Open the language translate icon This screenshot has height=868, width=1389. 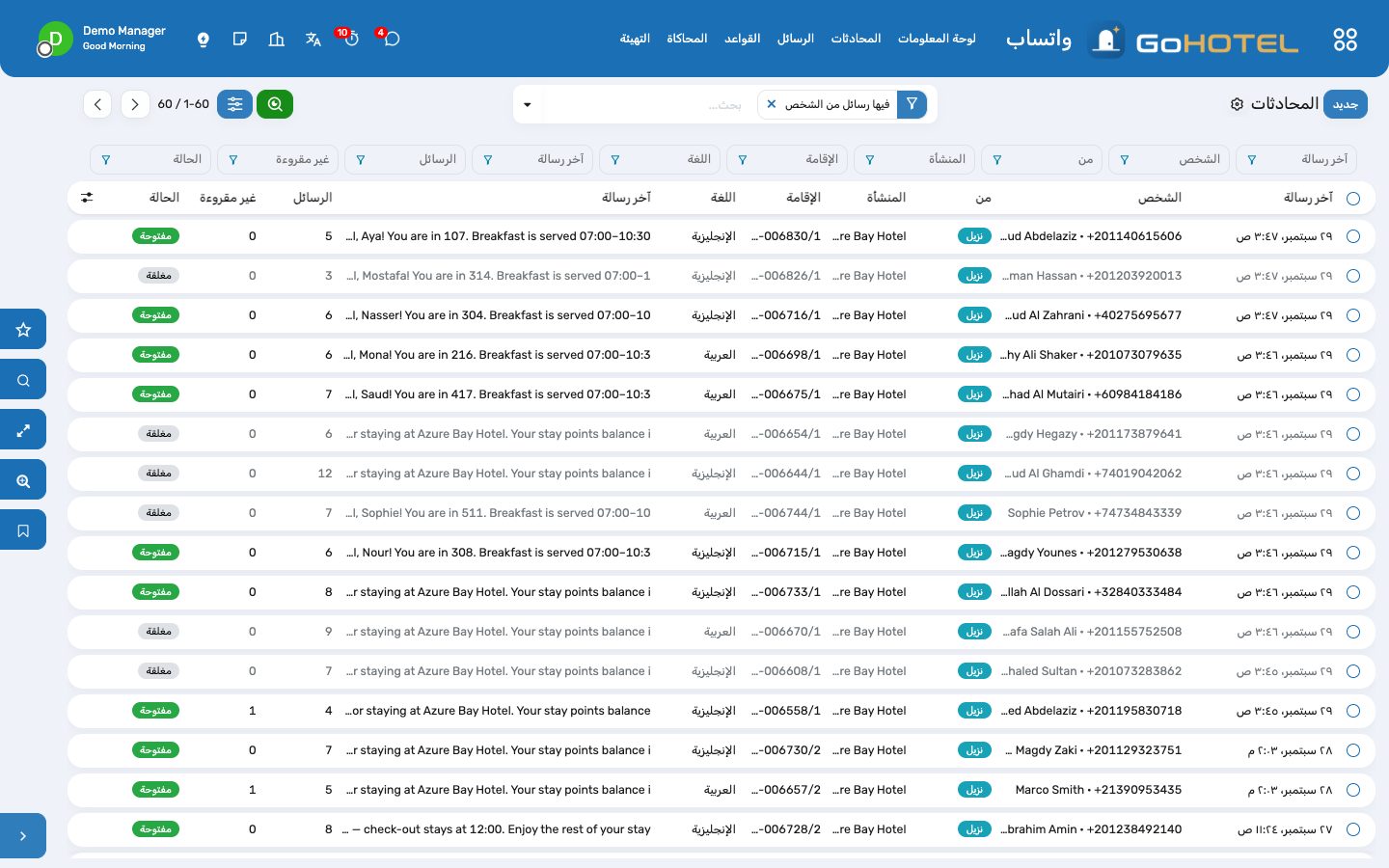point(313,40)
